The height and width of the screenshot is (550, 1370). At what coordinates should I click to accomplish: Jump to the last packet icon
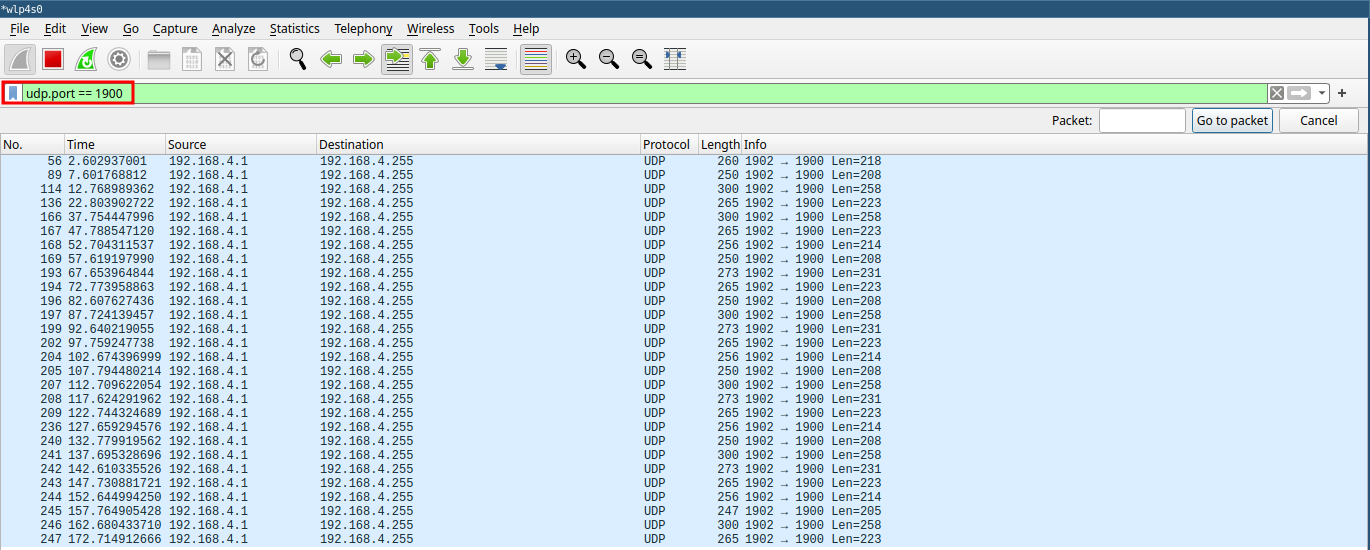pos(463,59)
